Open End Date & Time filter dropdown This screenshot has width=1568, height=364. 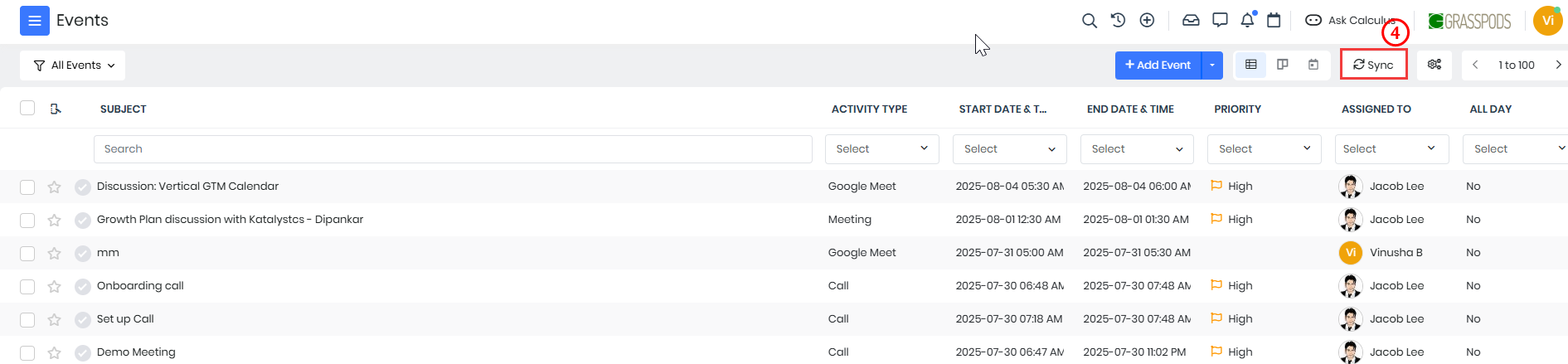coord(1137,149)
